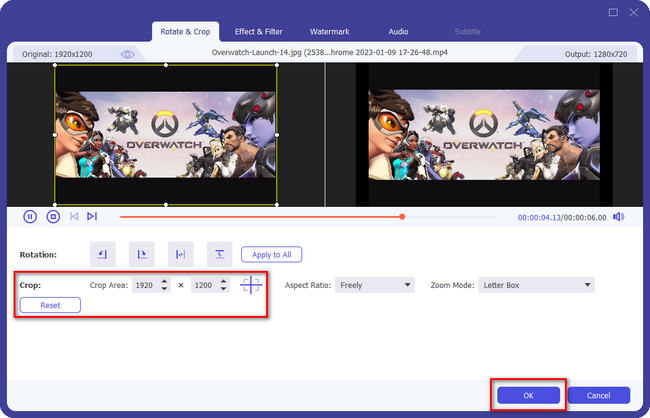Click the right-middle crop handle

pos(277,135)
